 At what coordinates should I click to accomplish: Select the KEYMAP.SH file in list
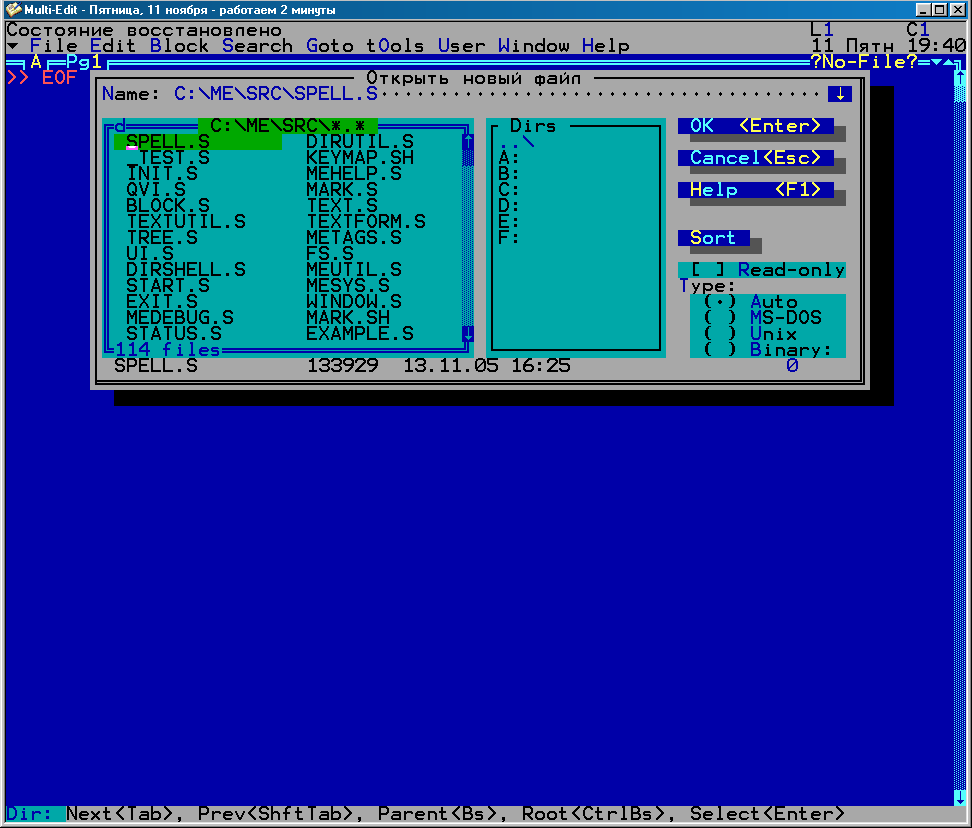tap(360, 158)
